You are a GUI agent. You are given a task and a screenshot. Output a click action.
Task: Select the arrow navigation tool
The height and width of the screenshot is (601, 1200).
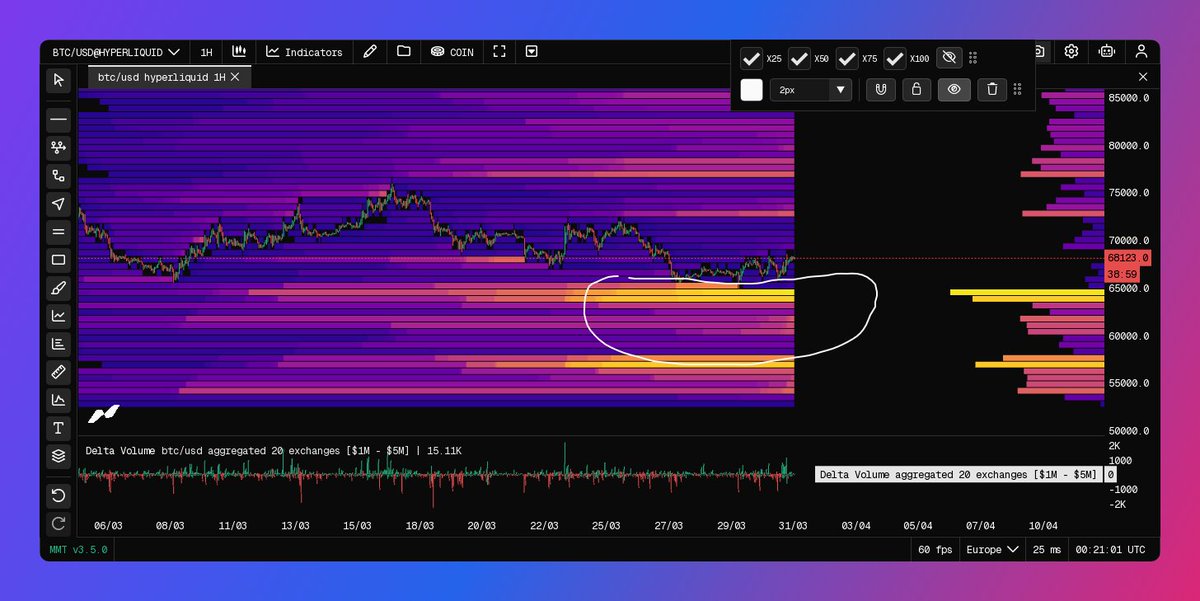[58, 204]
